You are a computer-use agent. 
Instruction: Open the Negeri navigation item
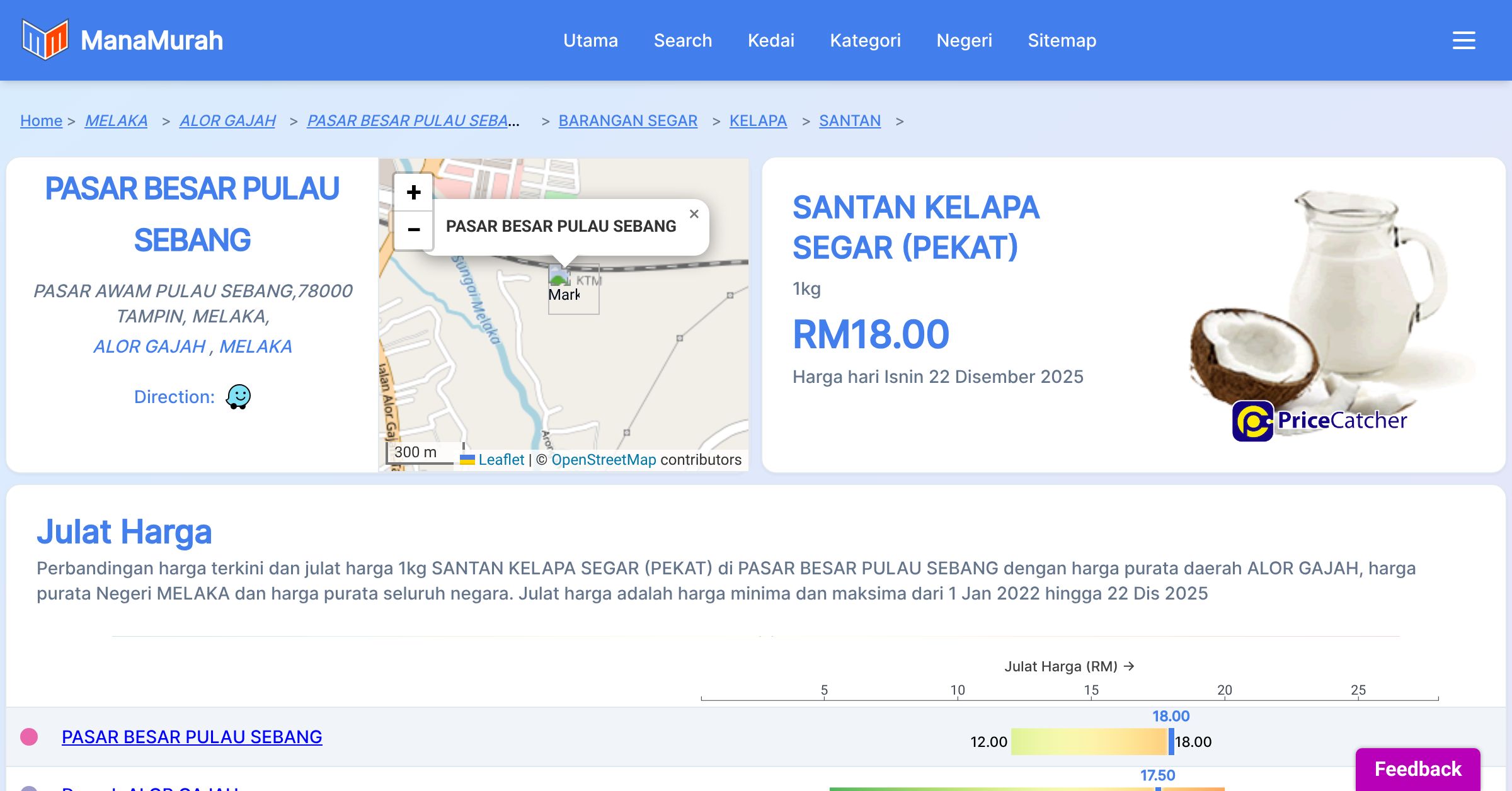[x=964, y=40]
